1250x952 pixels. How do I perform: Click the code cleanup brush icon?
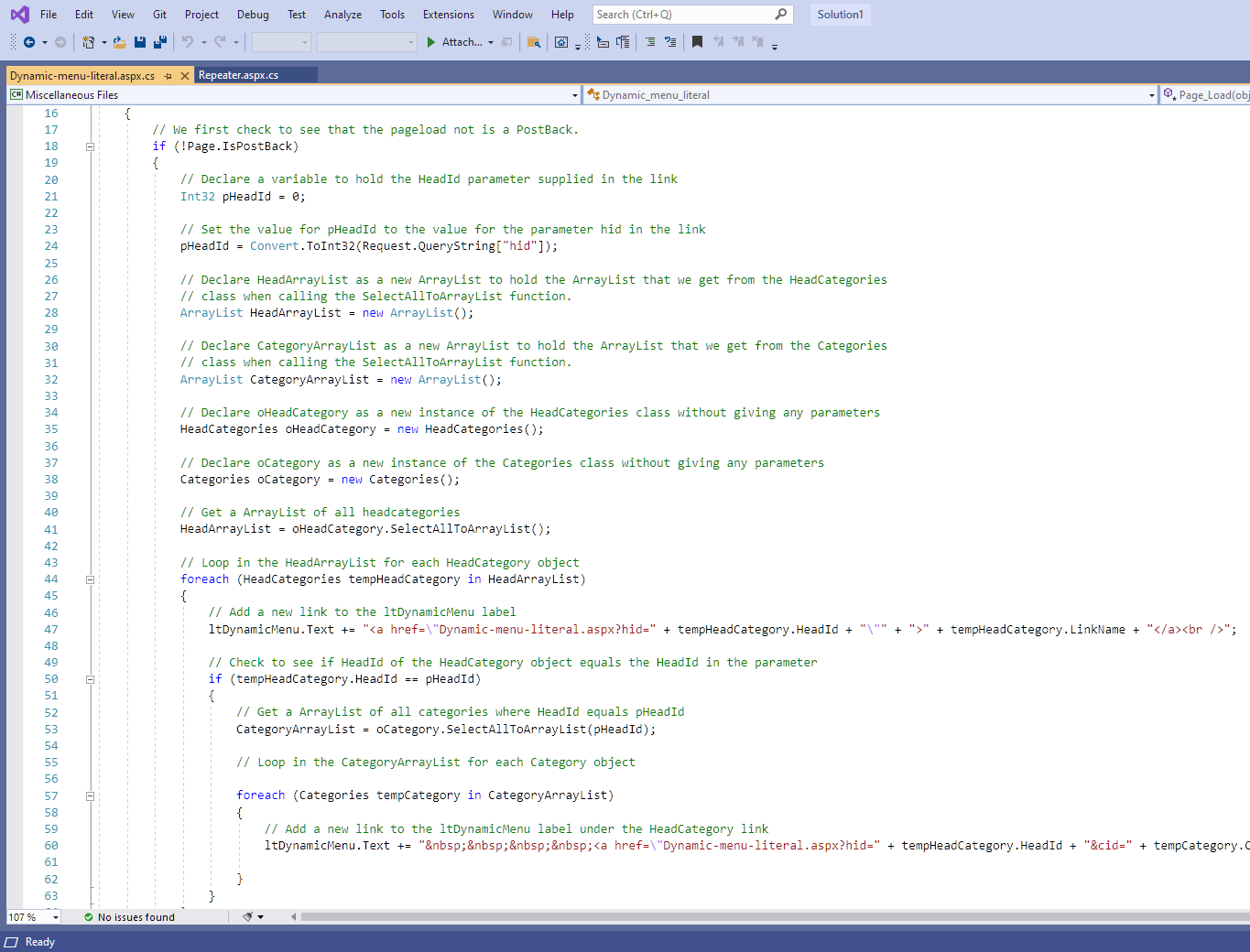pos(247,917)
